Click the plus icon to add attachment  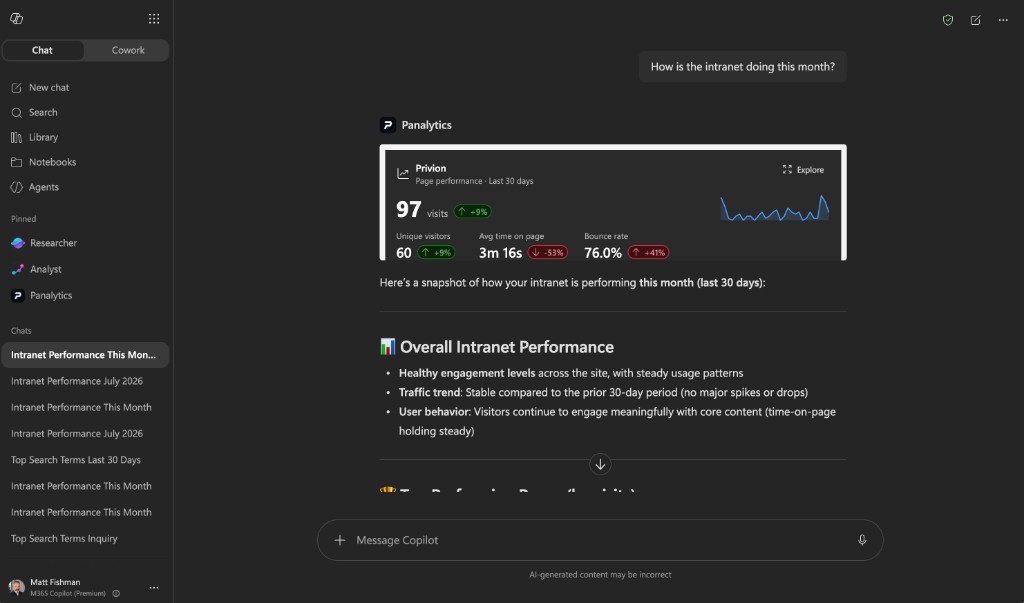click(x=340, y=540)
